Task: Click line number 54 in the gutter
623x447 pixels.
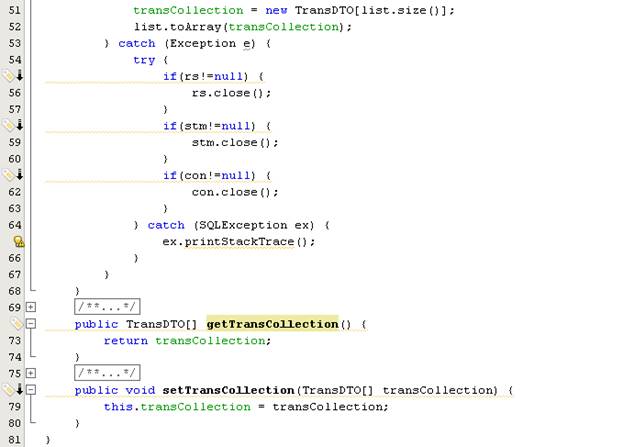Action: point(15,60)
